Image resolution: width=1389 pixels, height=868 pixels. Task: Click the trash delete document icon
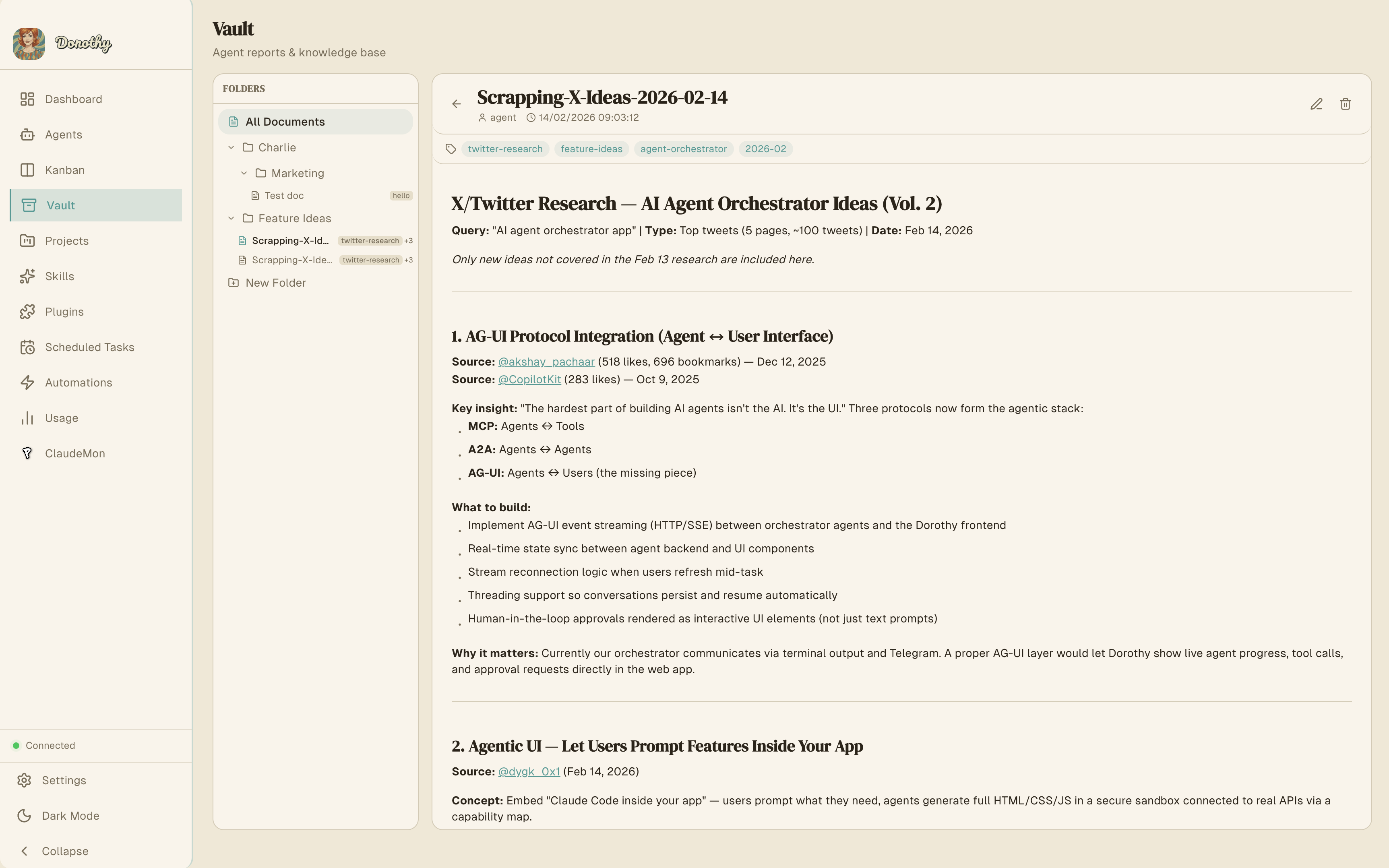click(1346, 104)
